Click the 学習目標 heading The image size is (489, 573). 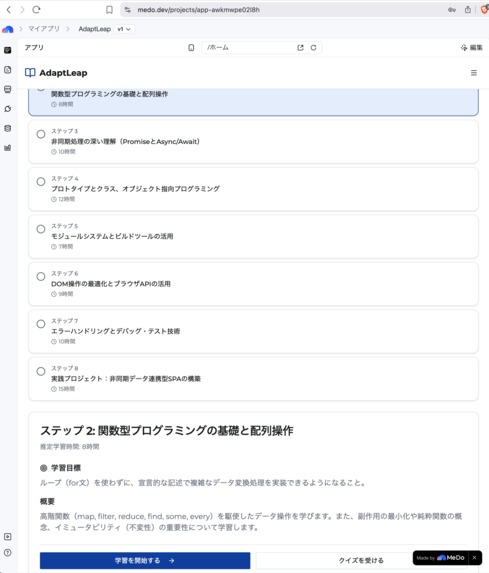coord(66,468)
